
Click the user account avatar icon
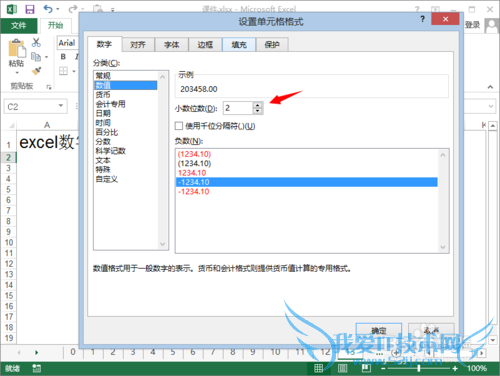coord(491,25)
